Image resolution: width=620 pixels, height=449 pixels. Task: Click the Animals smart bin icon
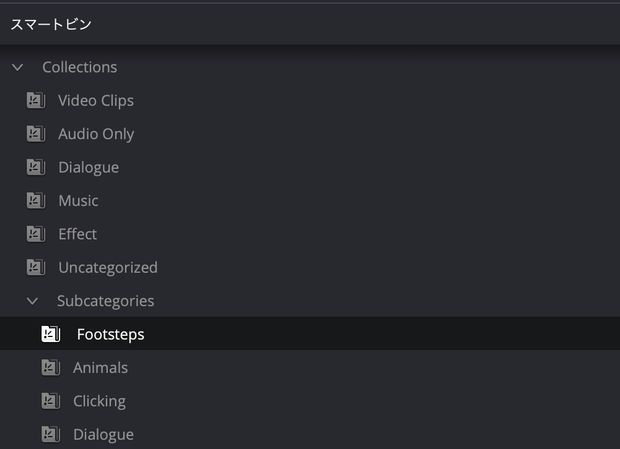coord(51,368)
